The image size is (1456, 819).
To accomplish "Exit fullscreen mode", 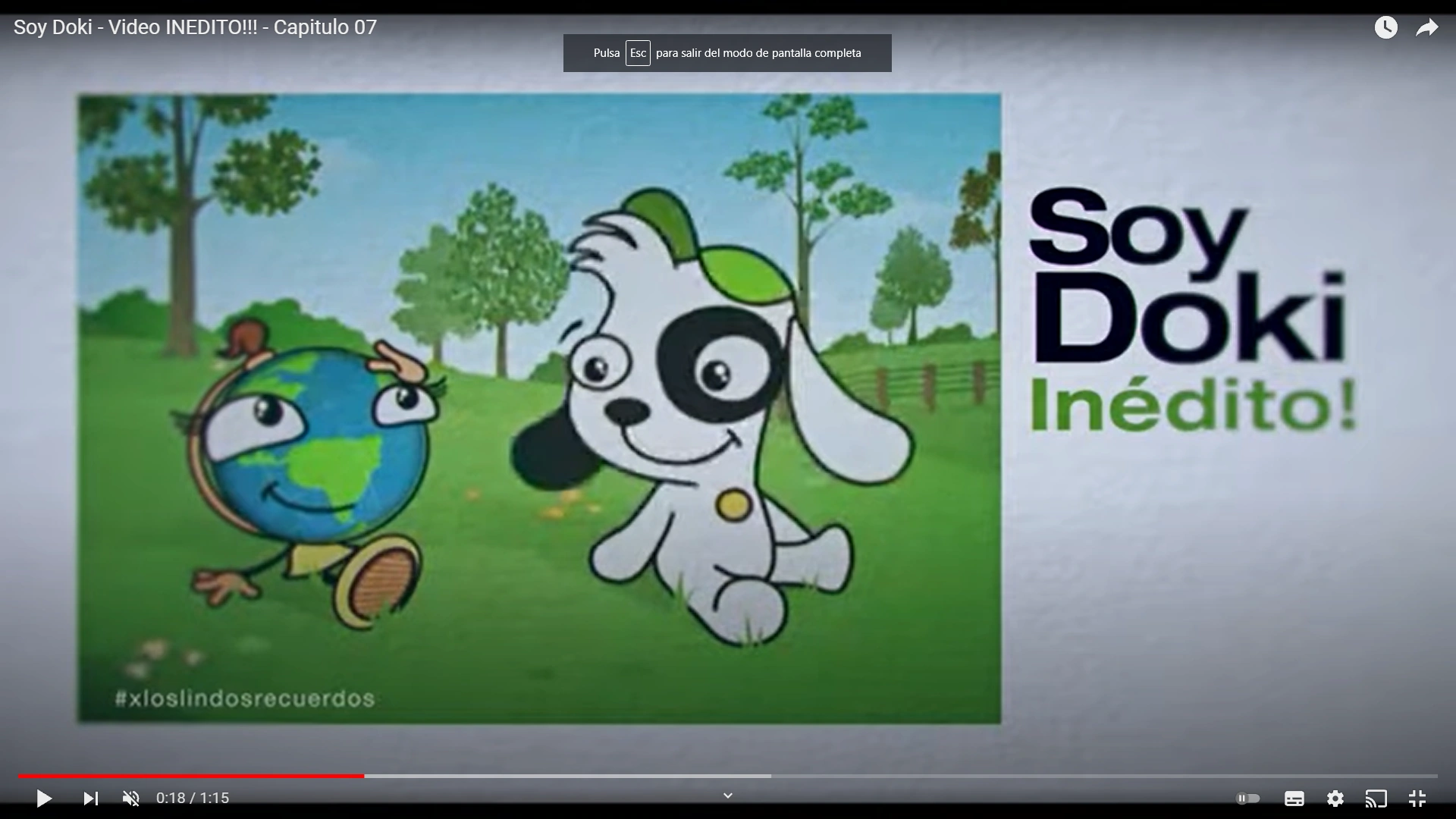I will [1417, 798].
